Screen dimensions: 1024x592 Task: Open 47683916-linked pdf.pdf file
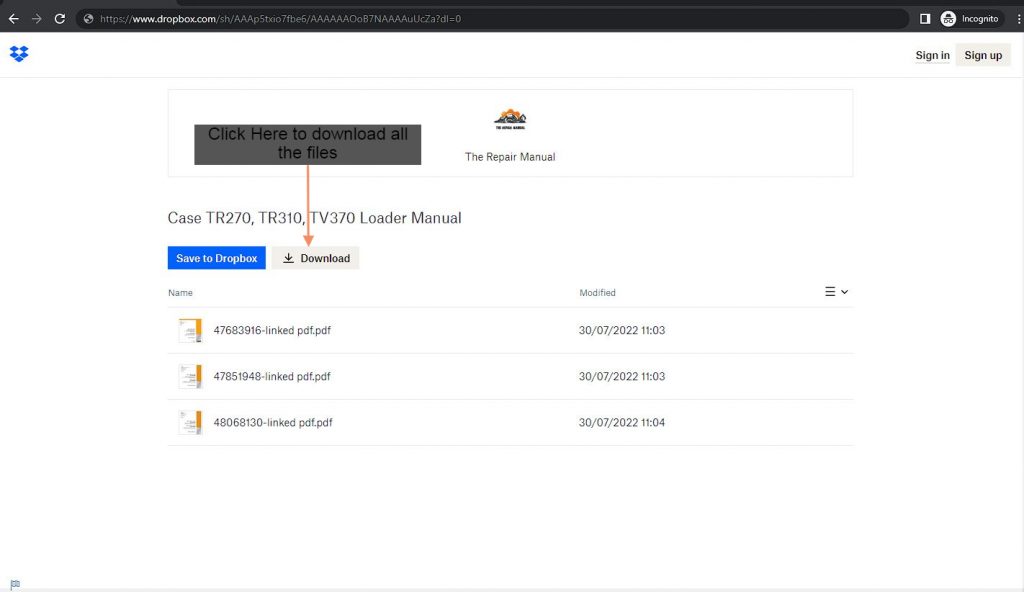click(x=272, y=330)
